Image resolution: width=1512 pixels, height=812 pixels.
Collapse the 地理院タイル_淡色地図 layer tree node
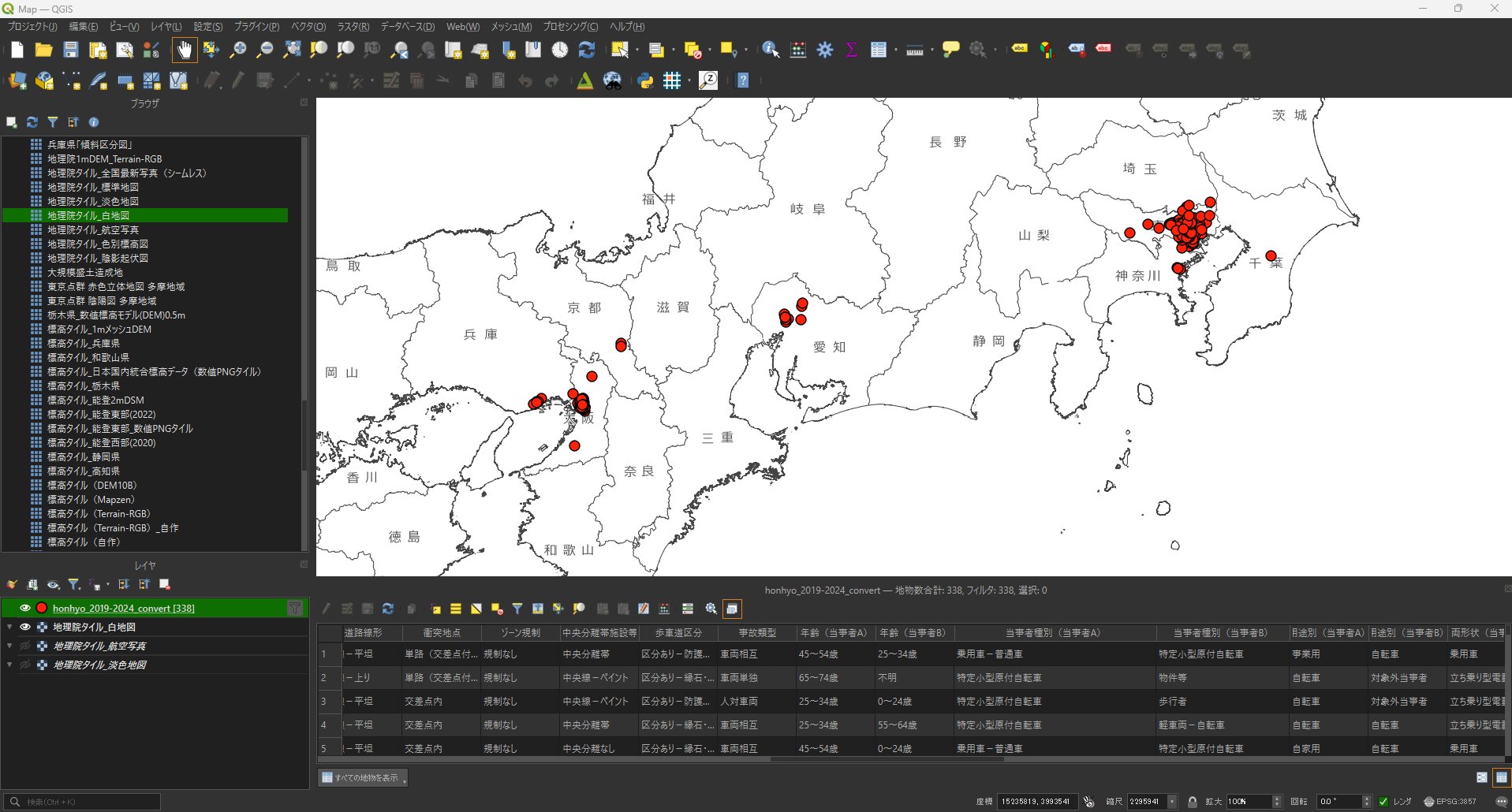[x=9, y=665]
